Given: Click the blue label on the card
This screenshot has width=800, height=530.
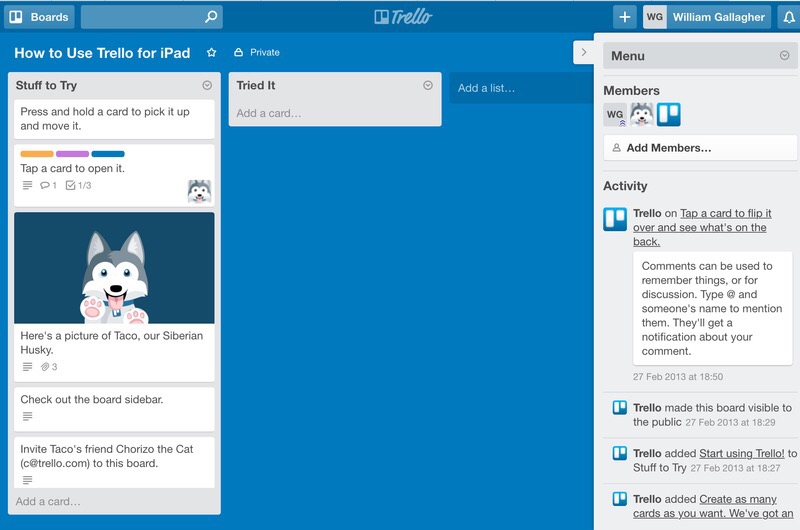Looking at the screenshot, I should tap(108, 154).
